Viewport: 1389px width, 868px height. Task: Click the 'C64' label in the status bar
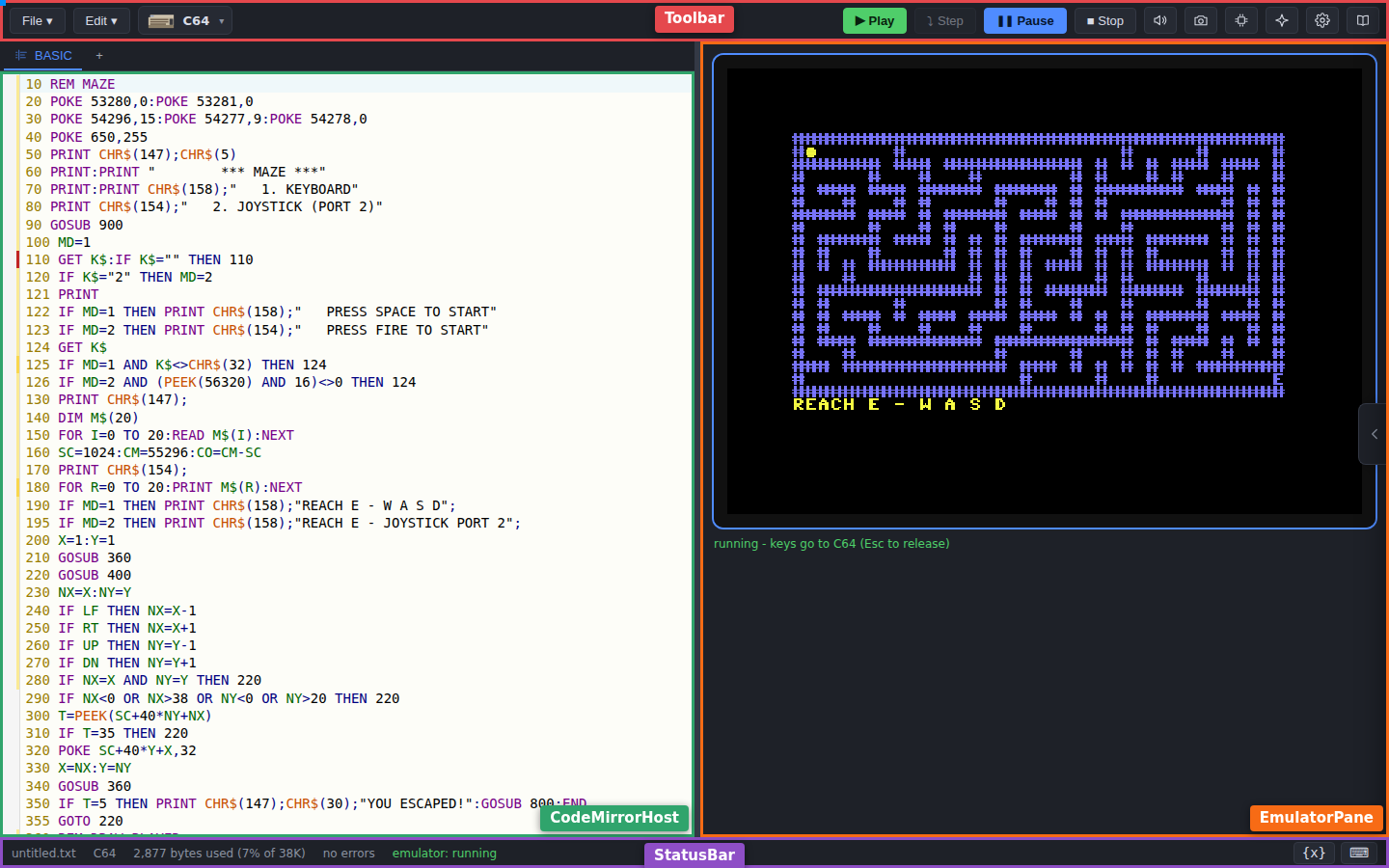pos(104,853)
